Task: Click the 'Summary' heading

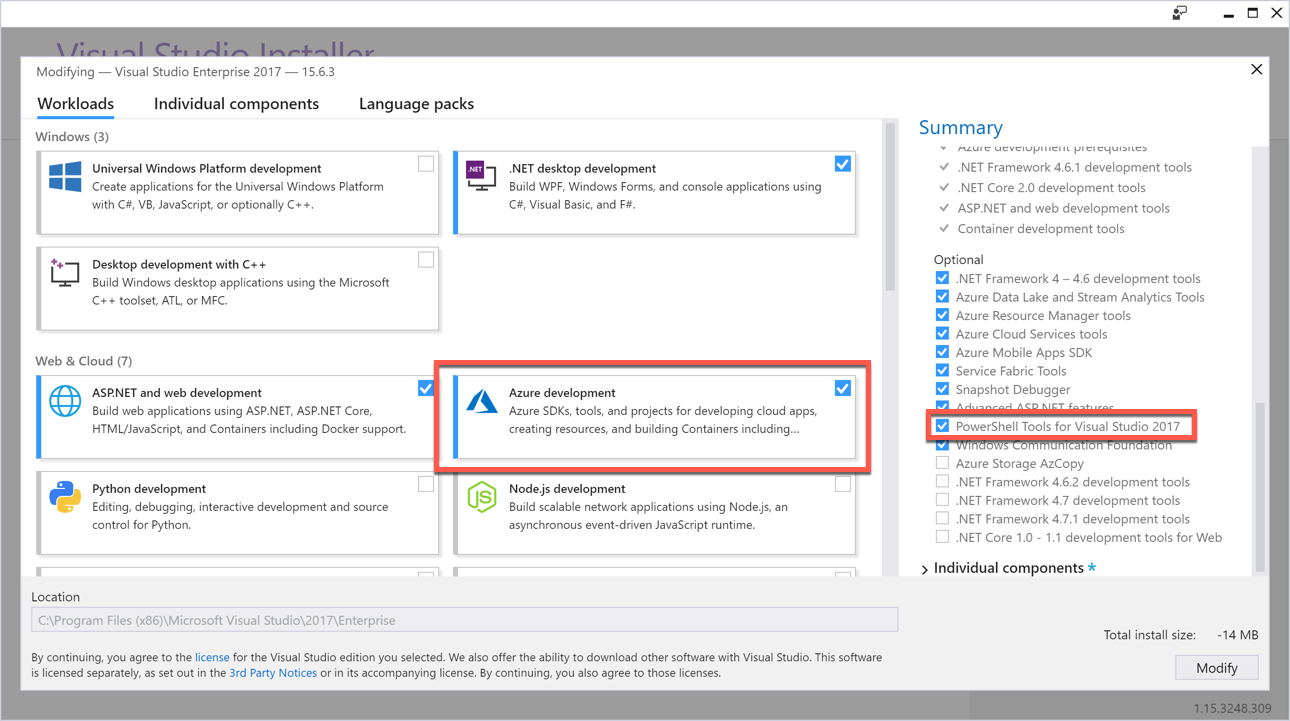Action: tap(961, 127)
